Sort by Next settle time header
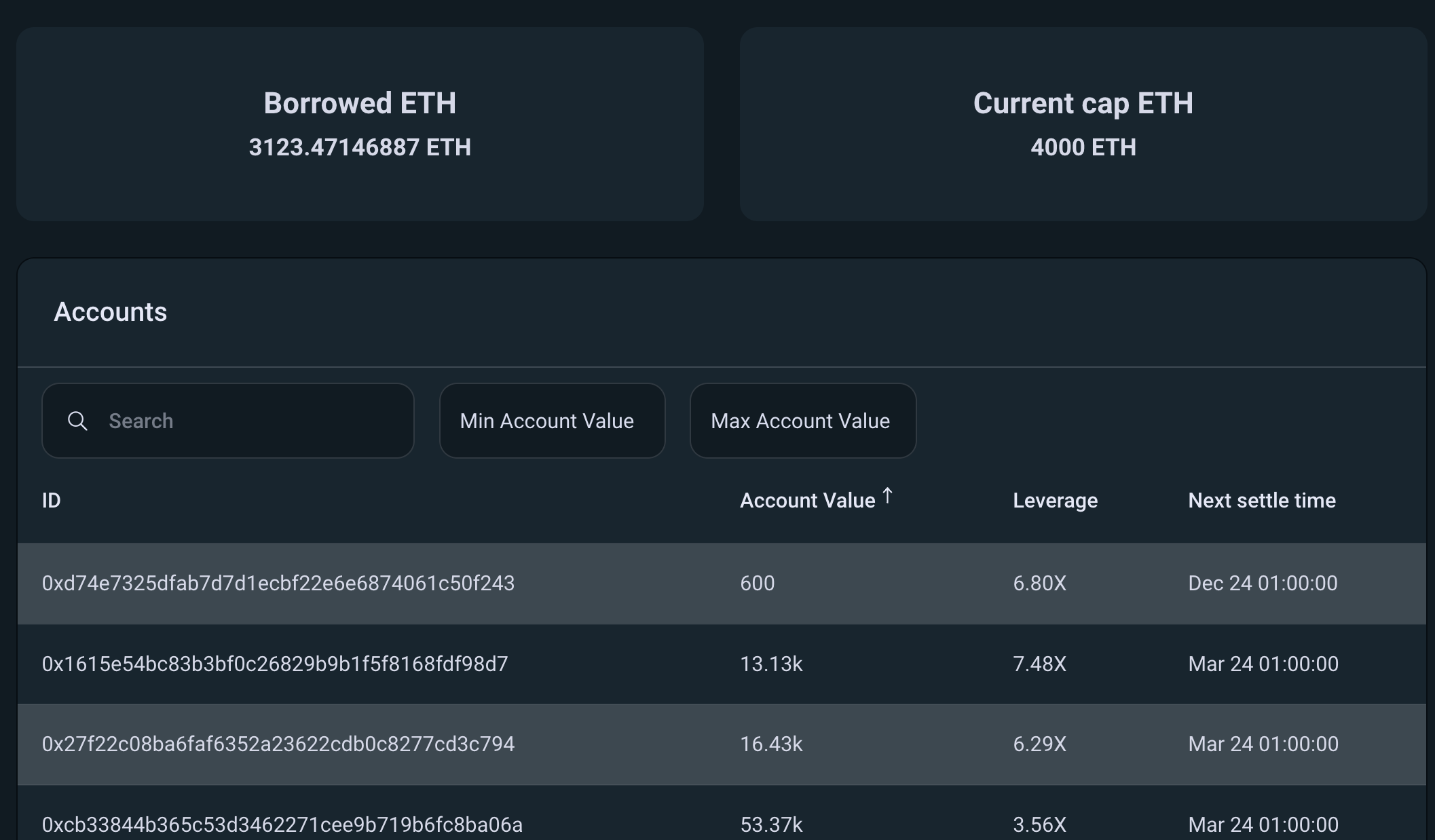 [1262, 501]
